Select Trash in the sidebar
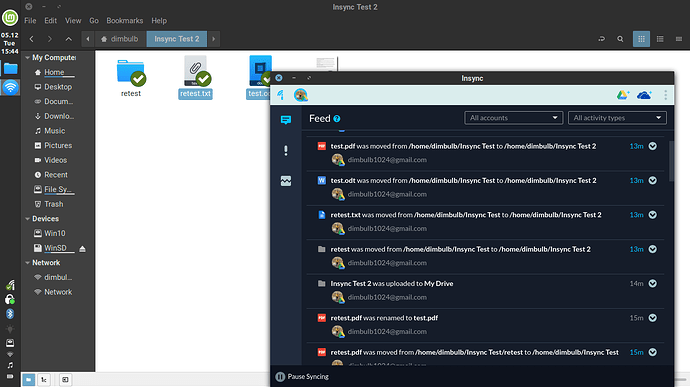Screen dimensions: 690x387 49,204
